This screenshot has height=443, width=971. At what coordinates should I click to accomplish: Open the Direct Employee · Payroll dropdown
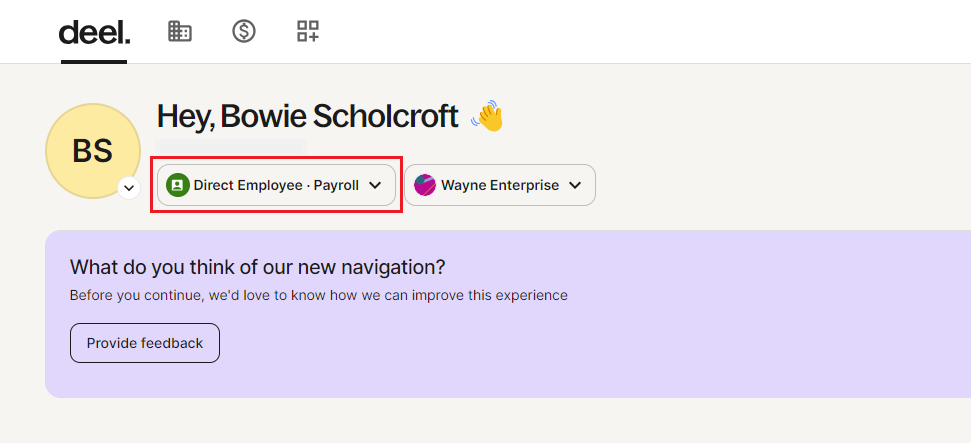276,185
